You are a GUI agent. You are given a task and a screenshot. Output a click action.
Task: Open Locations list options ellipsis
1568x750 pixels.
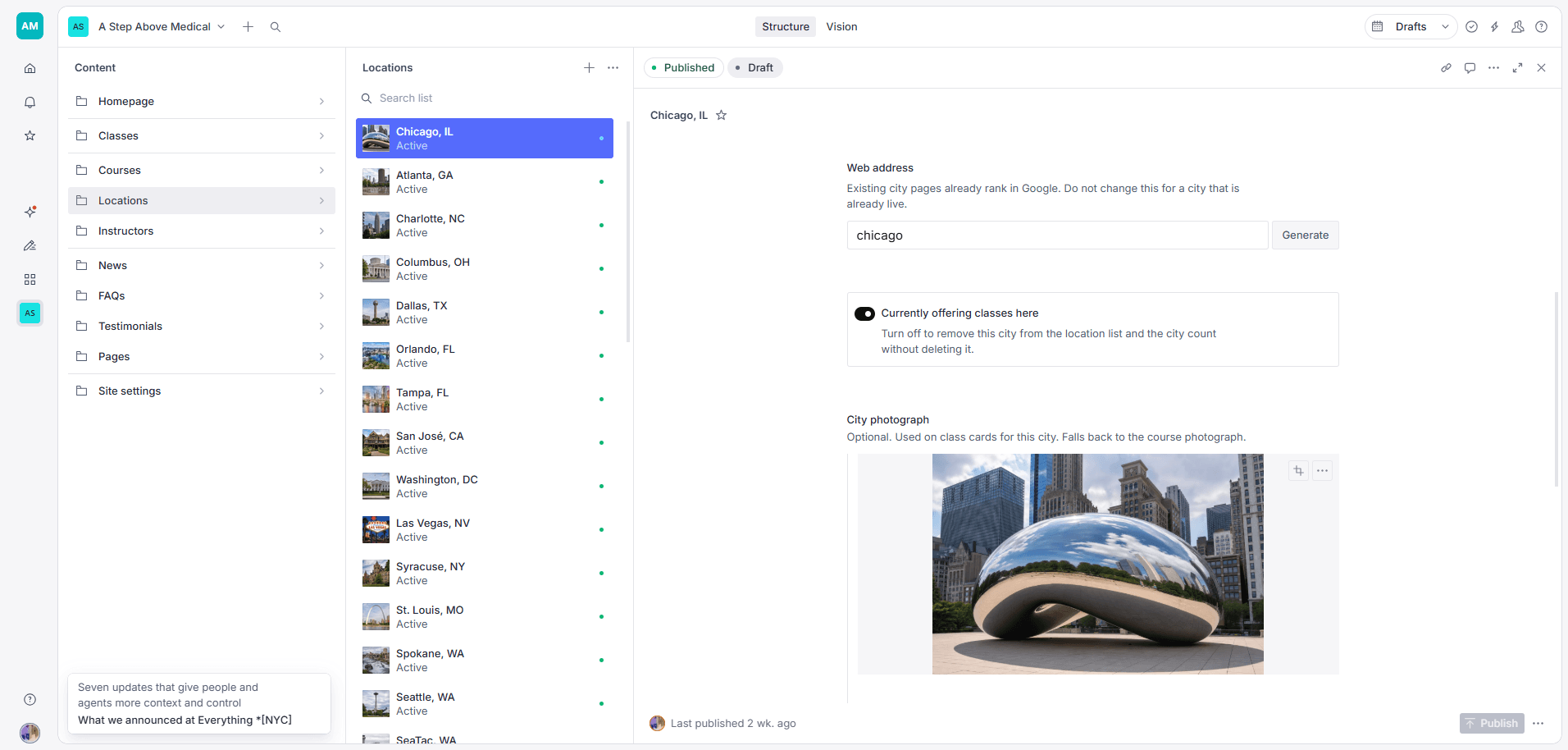(x=613, y=67)
